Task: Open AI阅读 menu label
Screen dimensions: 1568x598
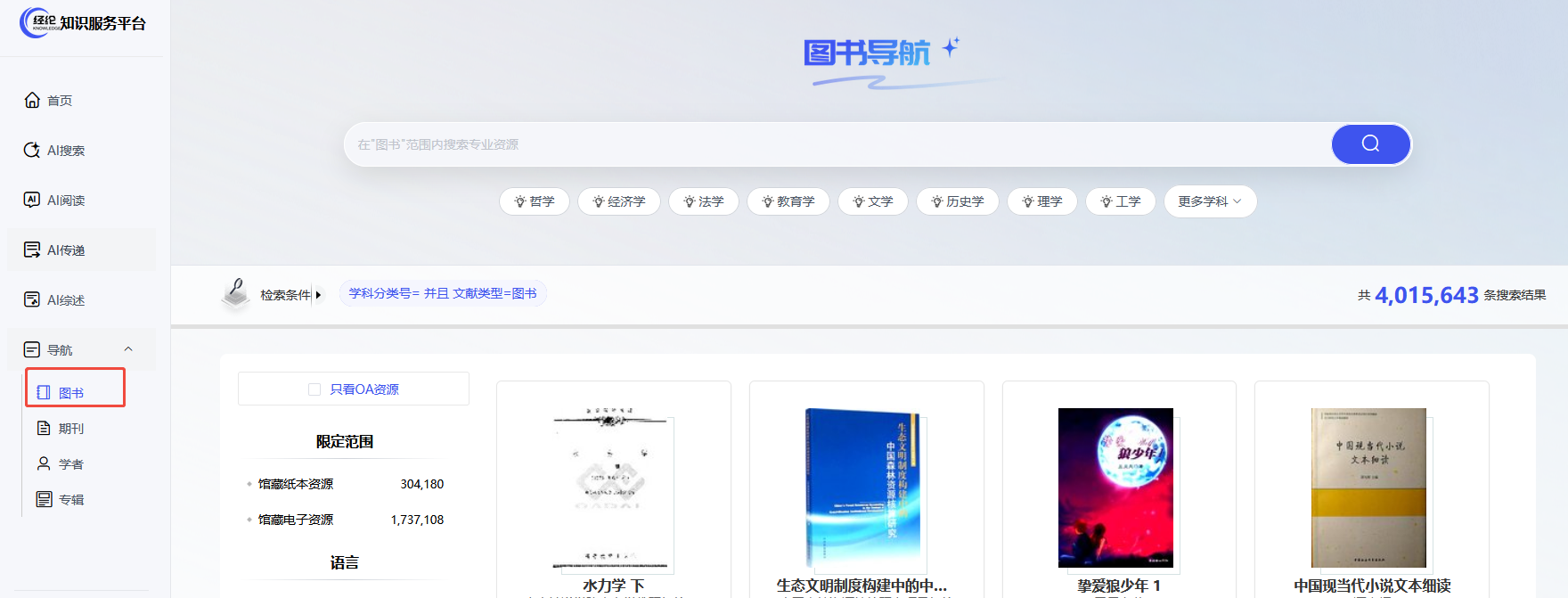Action: 66,201
